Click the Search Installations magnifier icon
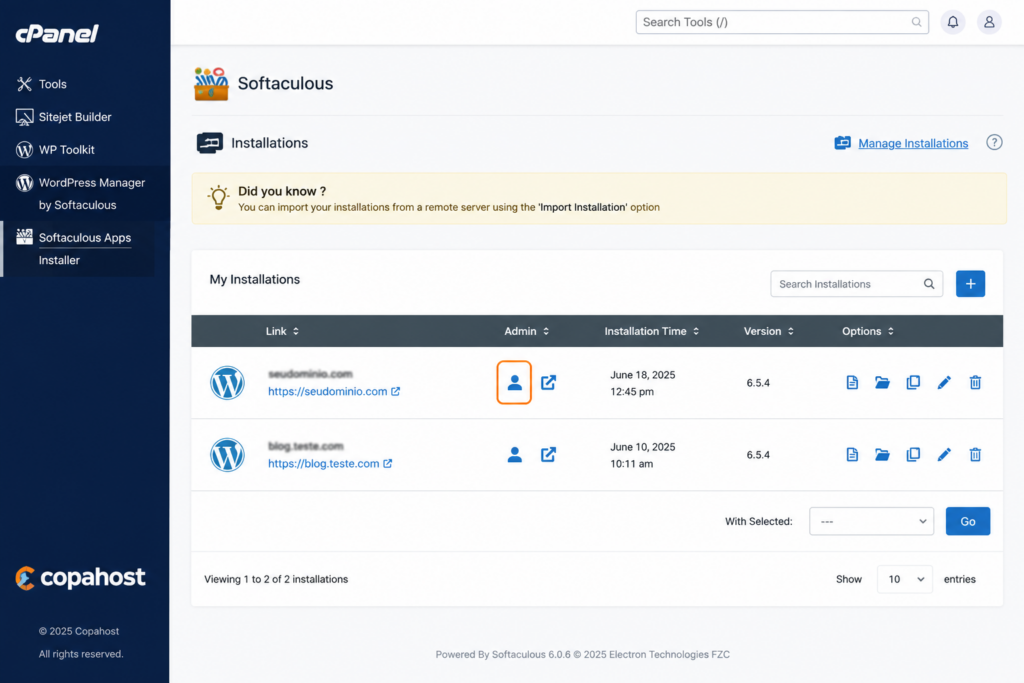1024x683 pixels. [x=929, y=284]
